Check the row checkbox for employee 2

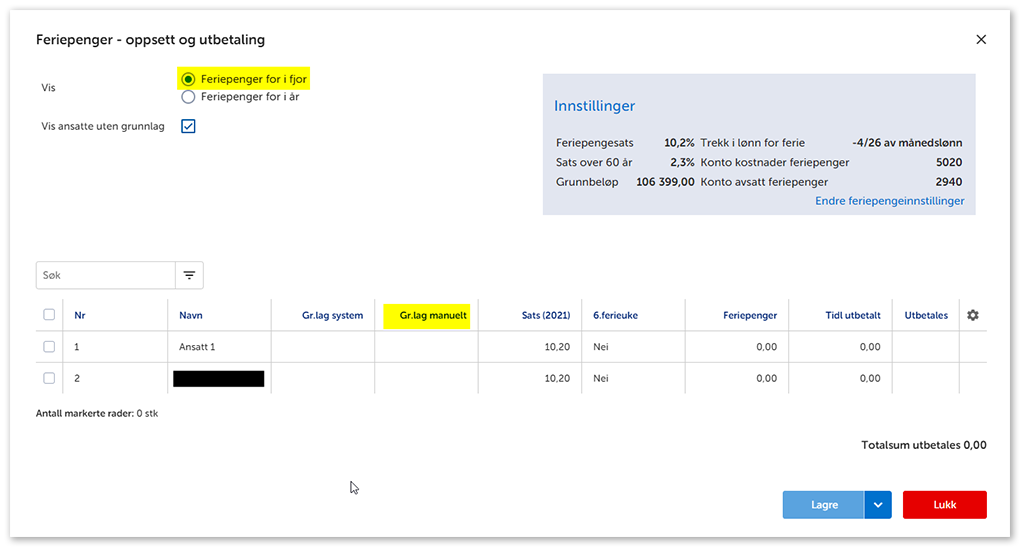(x=49, y=378)
